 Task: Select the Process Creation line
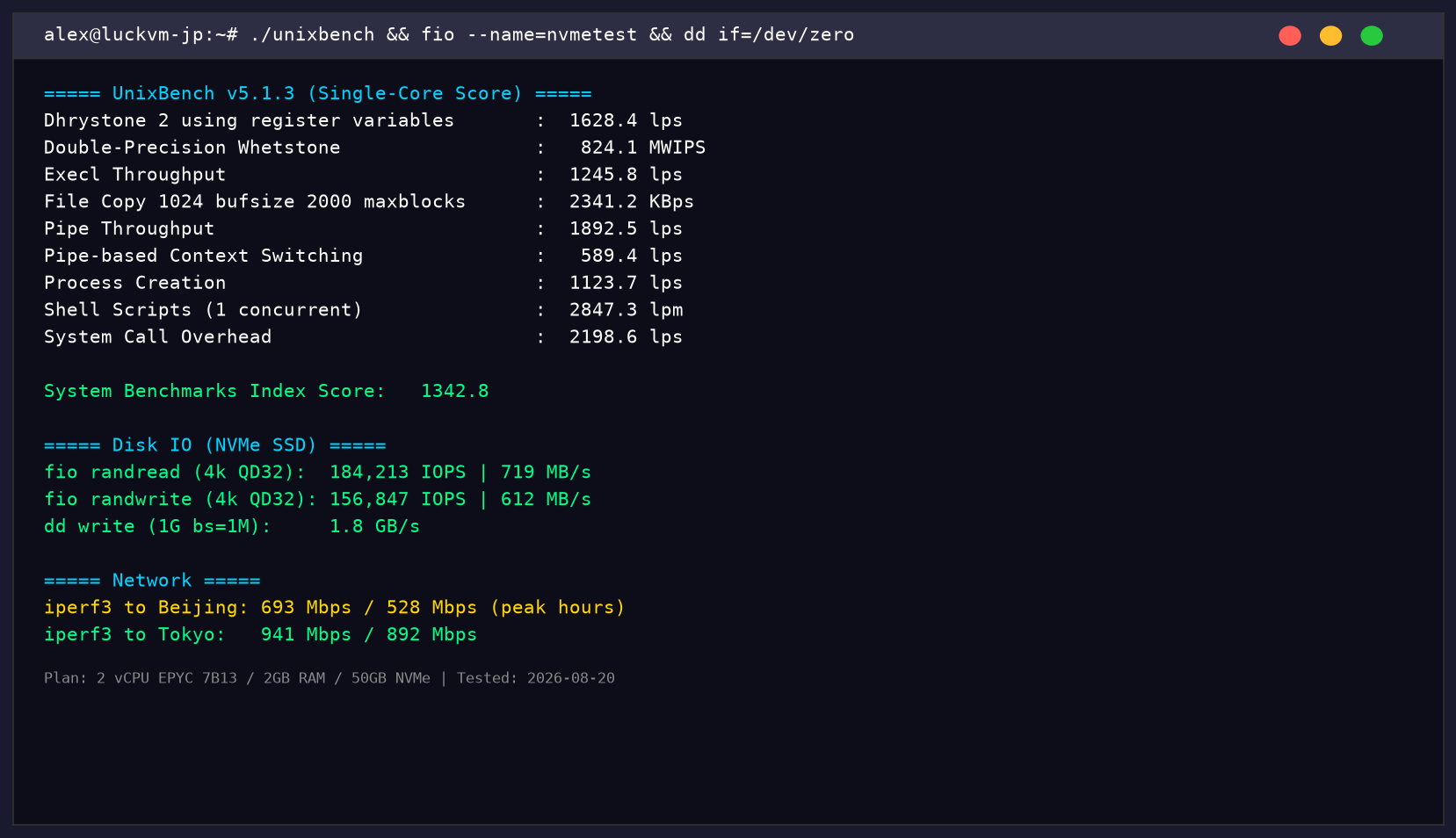point(363,283)
